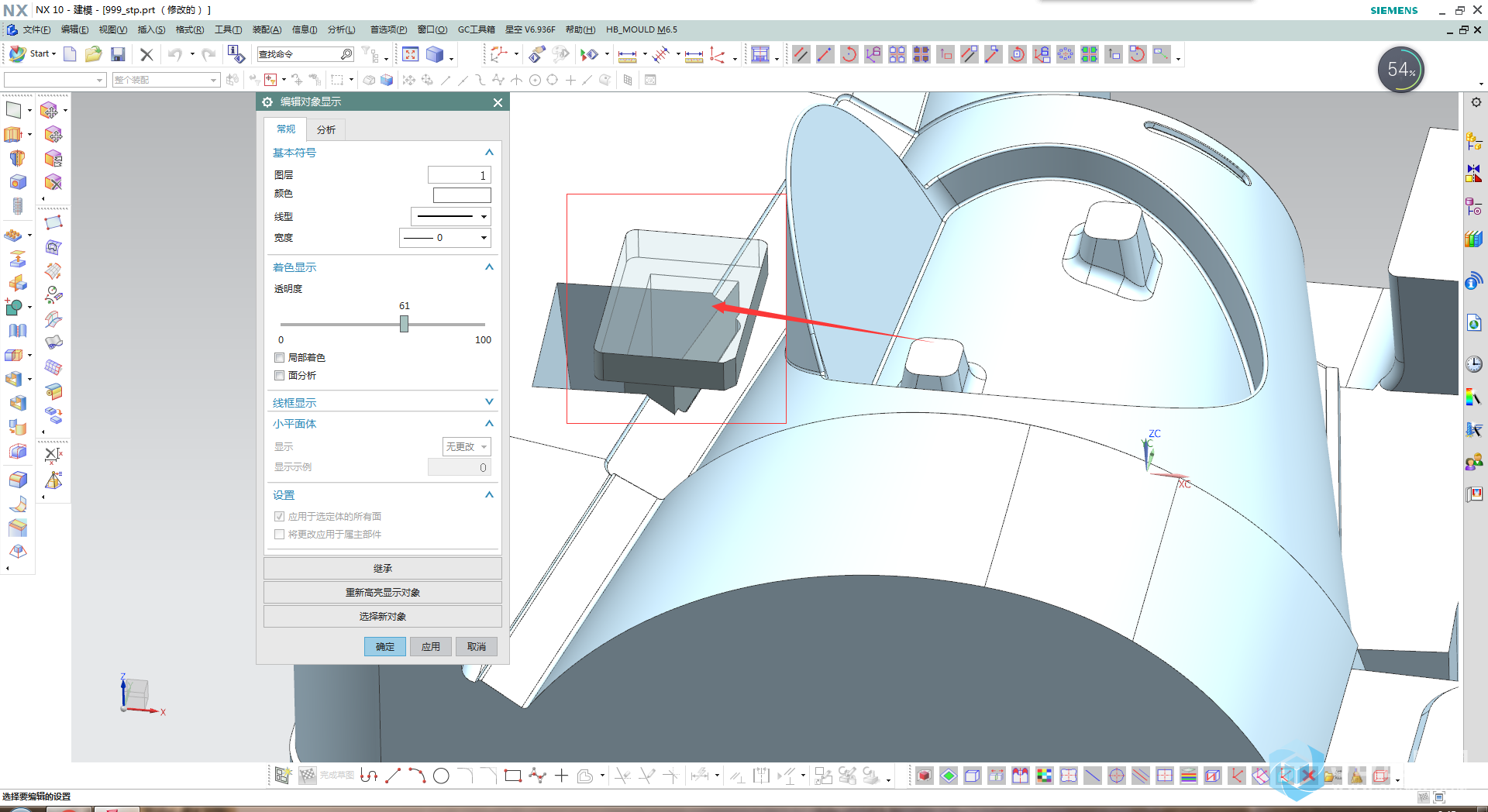Undo the last action
This screenshot has width=1488, height=812.
174,54
